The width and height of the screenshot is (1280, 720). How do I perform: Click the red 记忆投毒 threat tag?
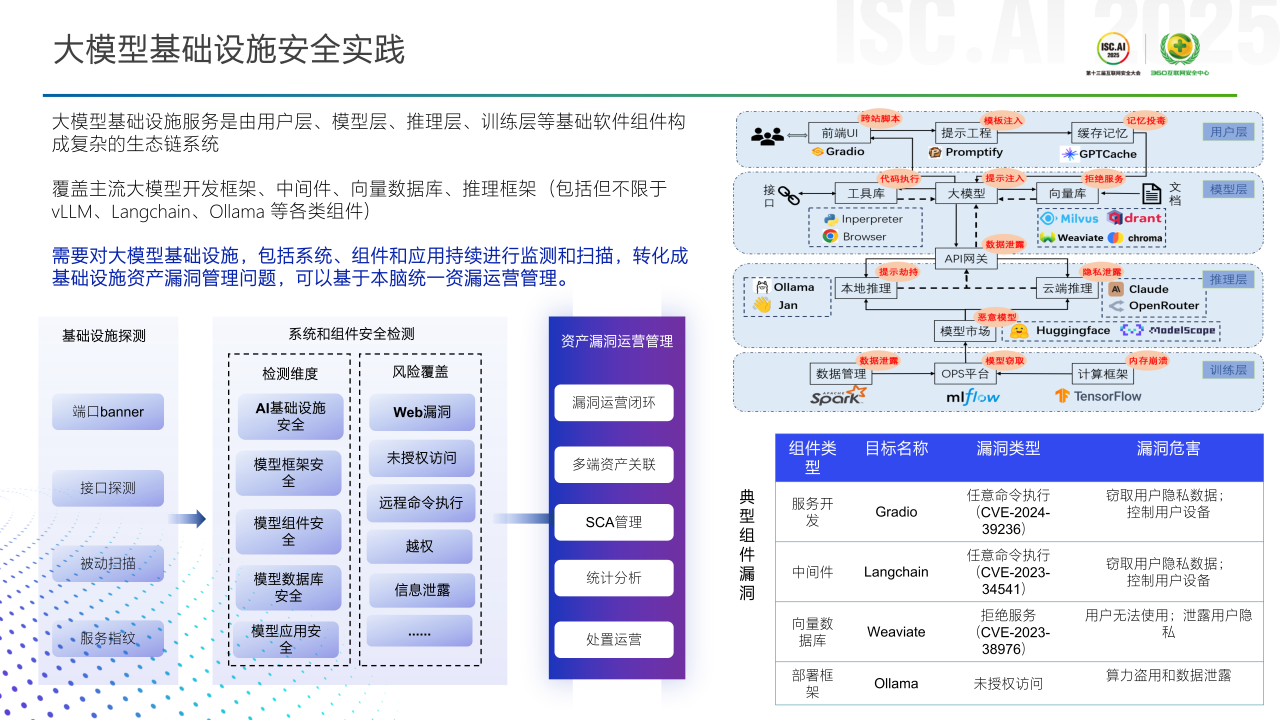(1146, 118)
